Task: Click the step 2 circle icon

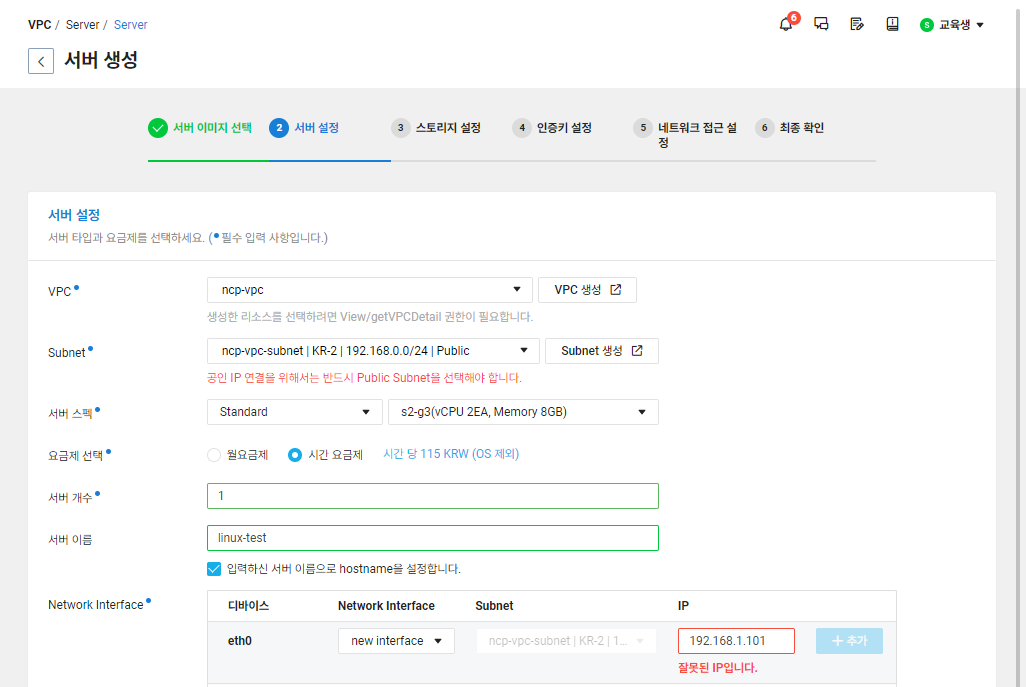Action: tap(279, 128)
